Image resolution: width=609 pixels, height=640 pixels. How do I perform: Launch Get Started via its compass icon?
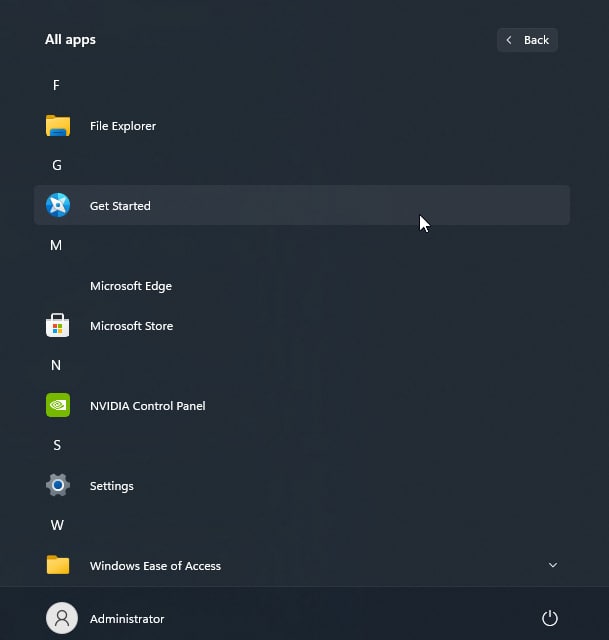tap(58, 205)
